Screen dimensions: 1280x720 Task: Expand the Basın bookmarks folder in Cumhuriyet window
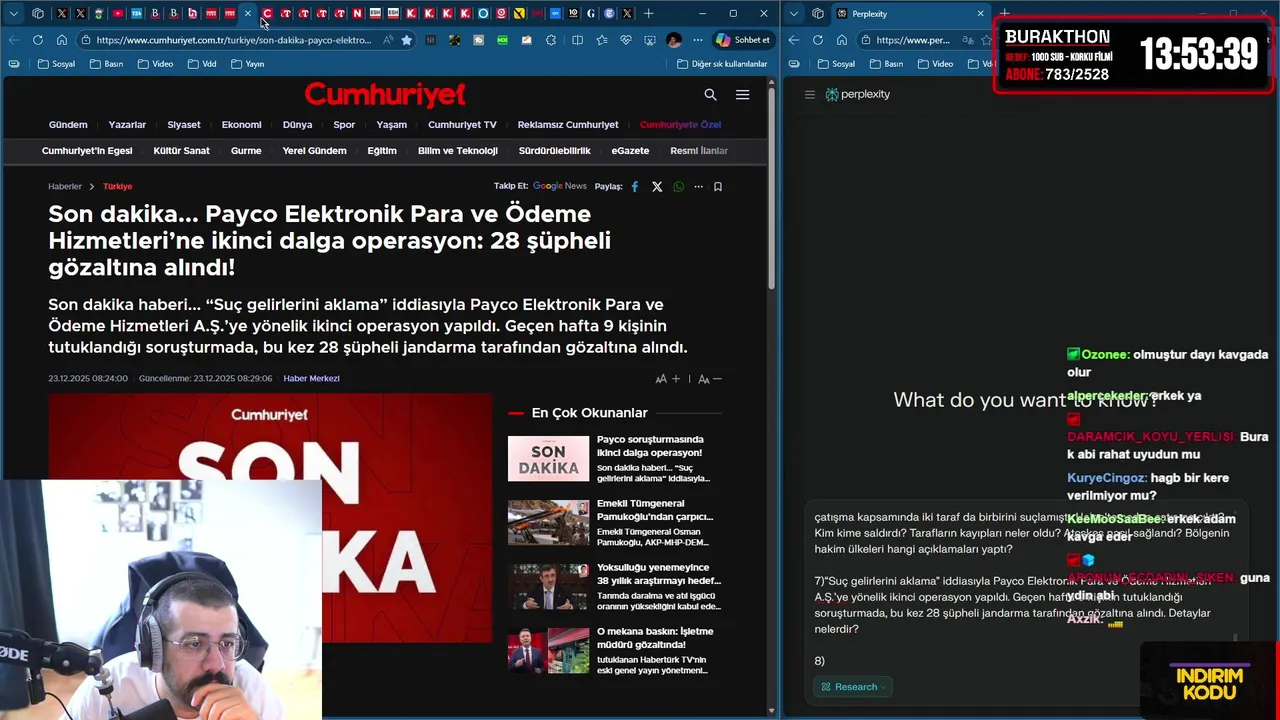pos(106,64)
